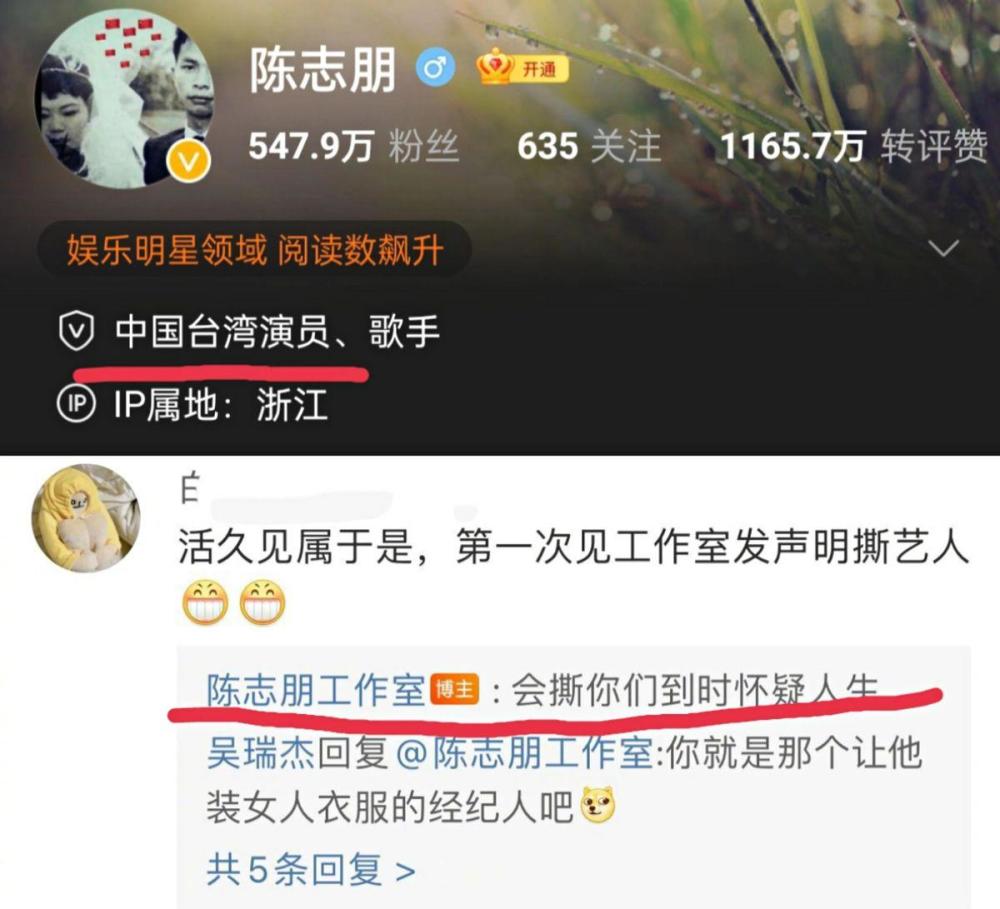
Task: Click the @陈志朋工作室 mention link
Action: [524, 753]
